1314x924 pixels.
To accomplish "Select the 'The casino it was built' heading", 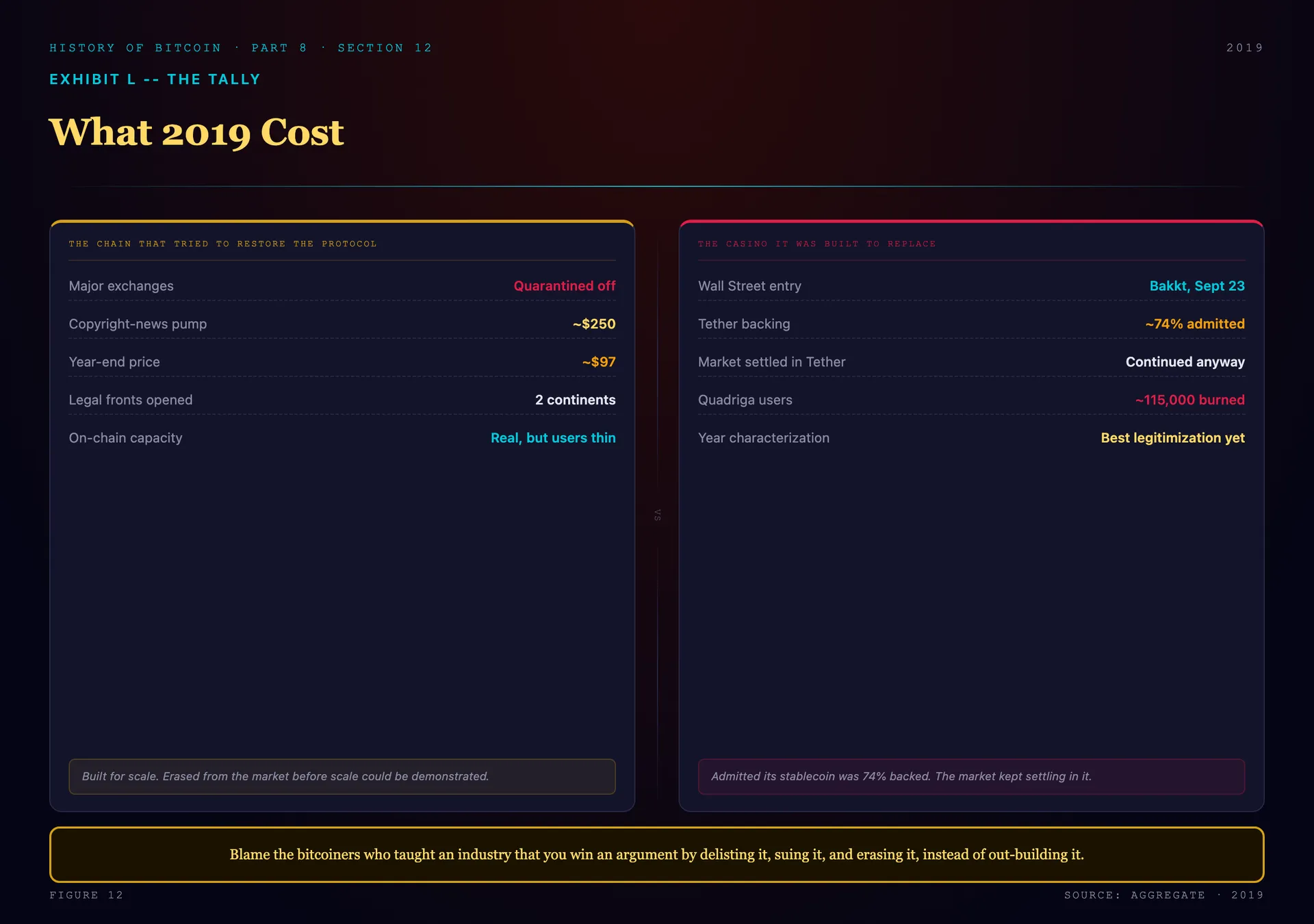I will click(x=817, y=244).
